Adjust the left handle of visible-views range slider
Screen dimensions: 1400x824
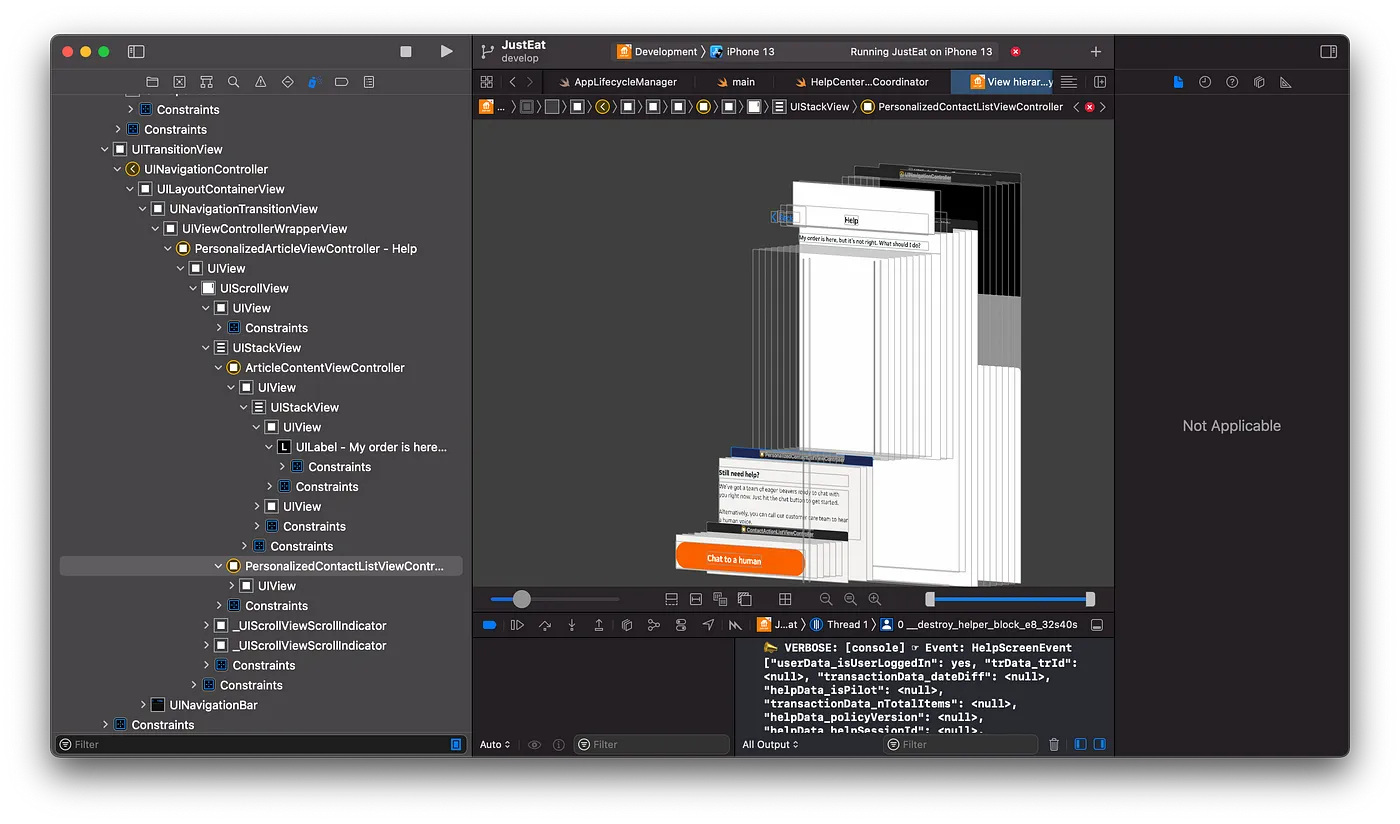pos(930,599)
